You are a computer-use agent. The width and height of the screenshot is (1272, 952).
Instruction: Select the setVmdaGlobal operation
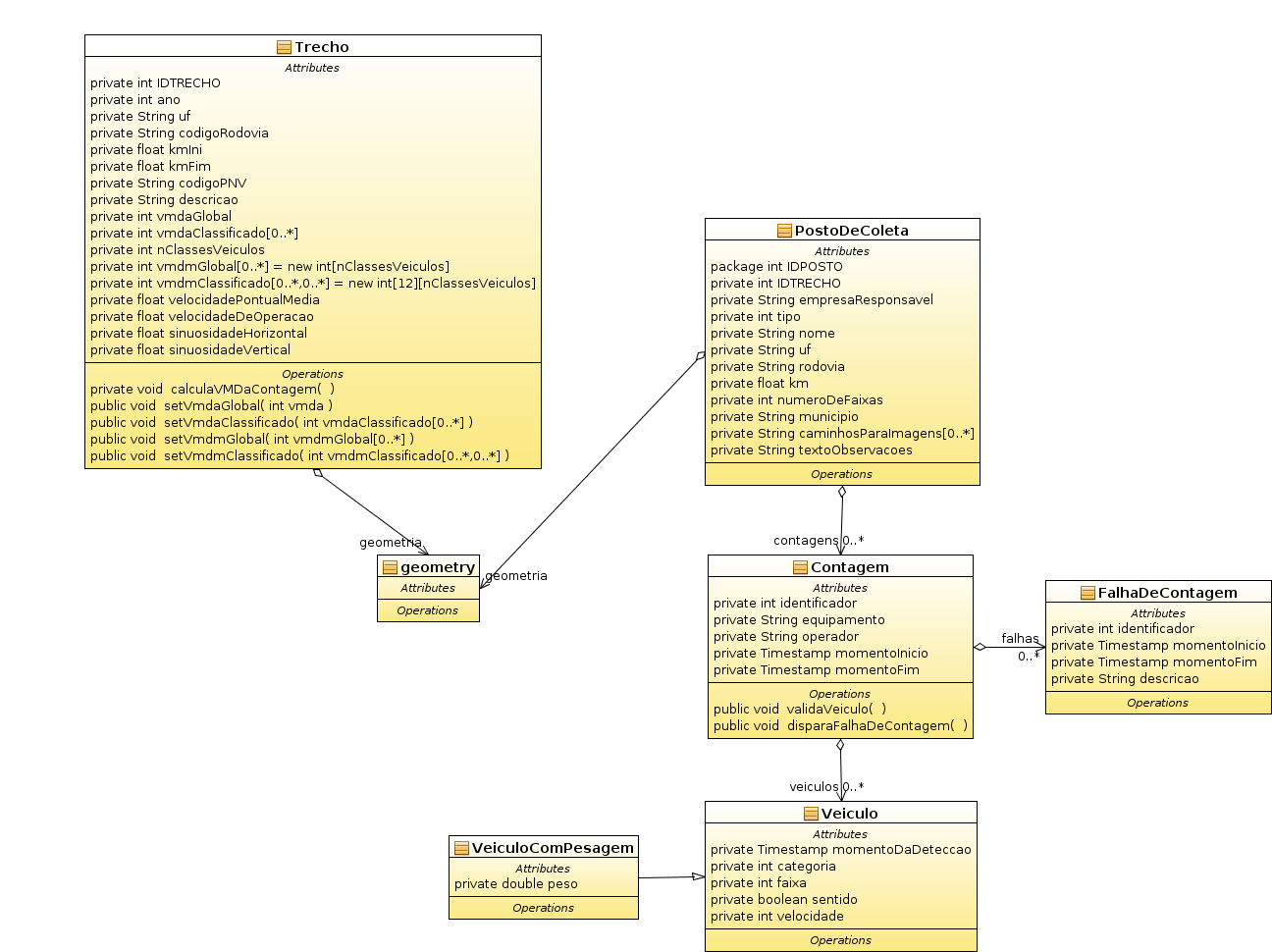point(212,406)
